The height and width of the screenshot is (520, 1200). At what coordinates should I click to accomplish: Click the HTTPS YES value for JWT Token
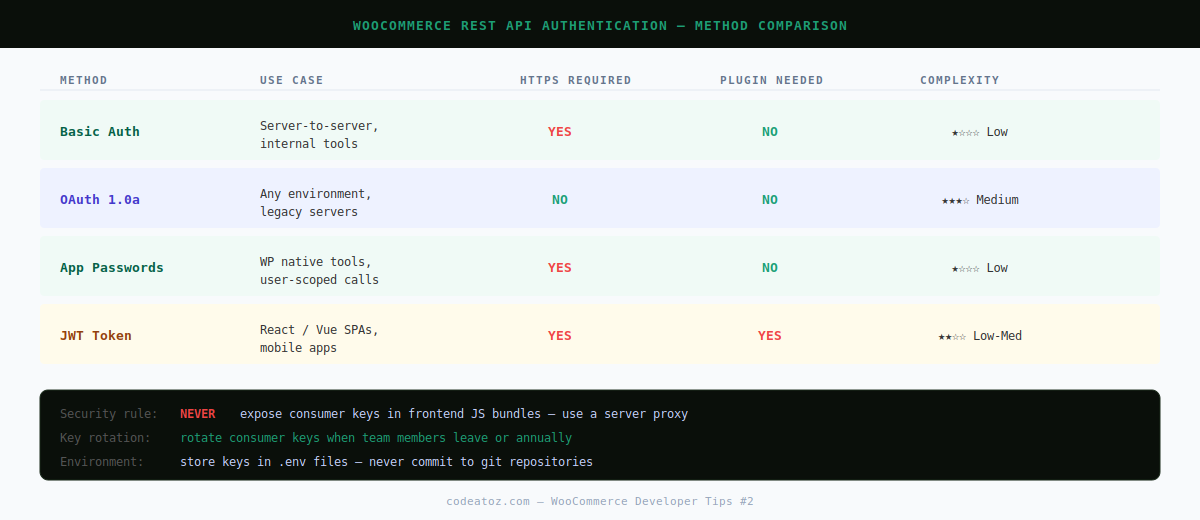(x=560, y=335)
